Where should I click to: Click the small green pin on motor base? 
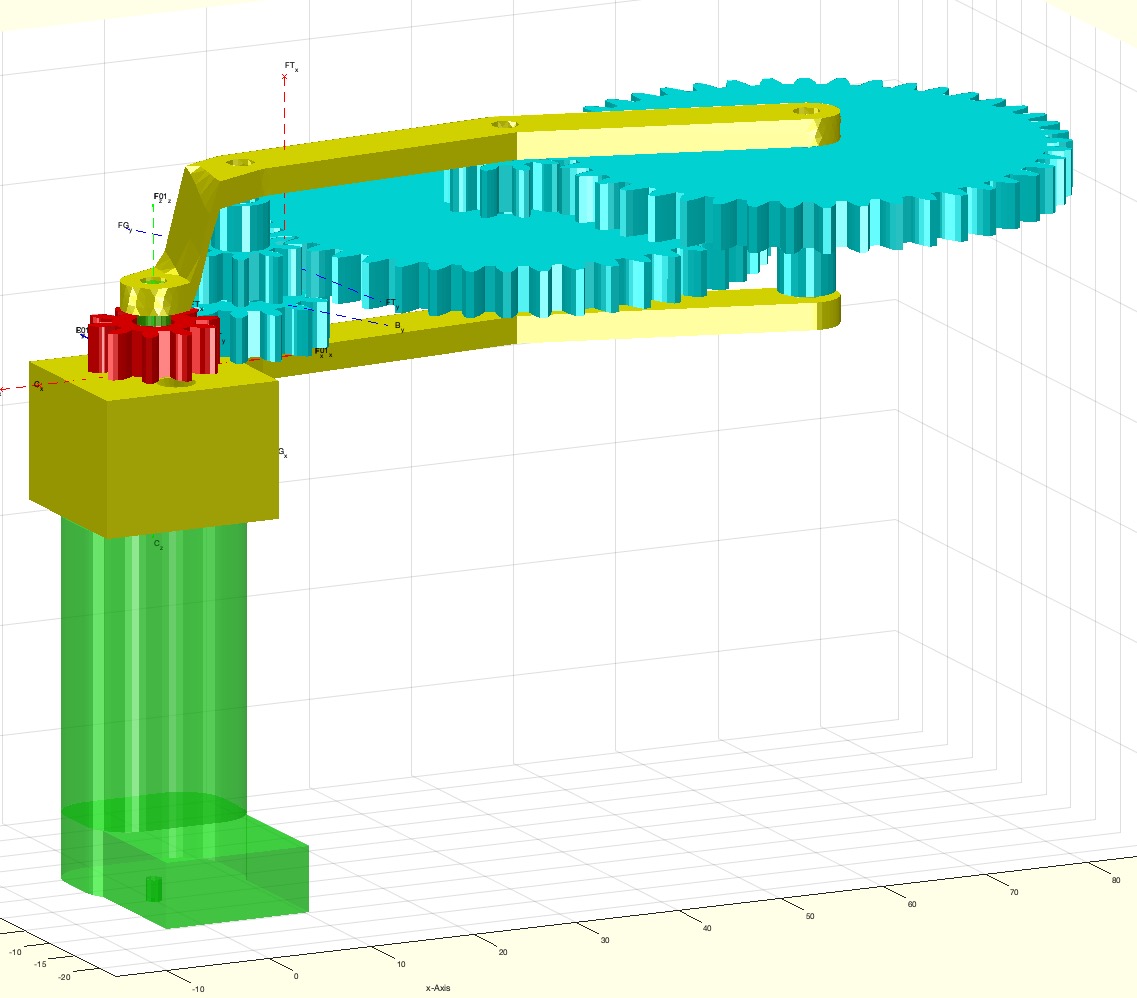(x=153, y=888)
